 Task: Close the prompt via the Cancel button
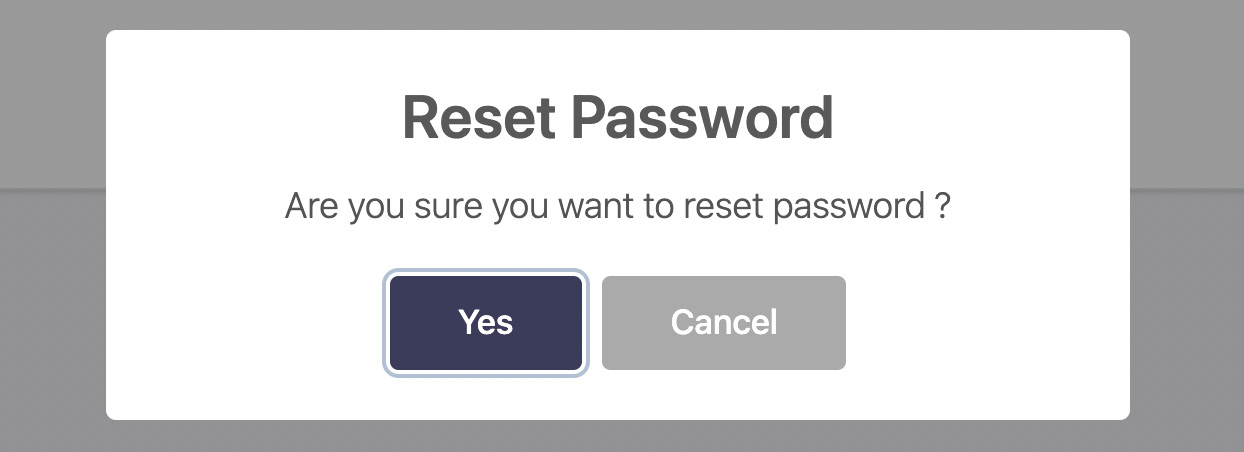[x=724, y=323]
